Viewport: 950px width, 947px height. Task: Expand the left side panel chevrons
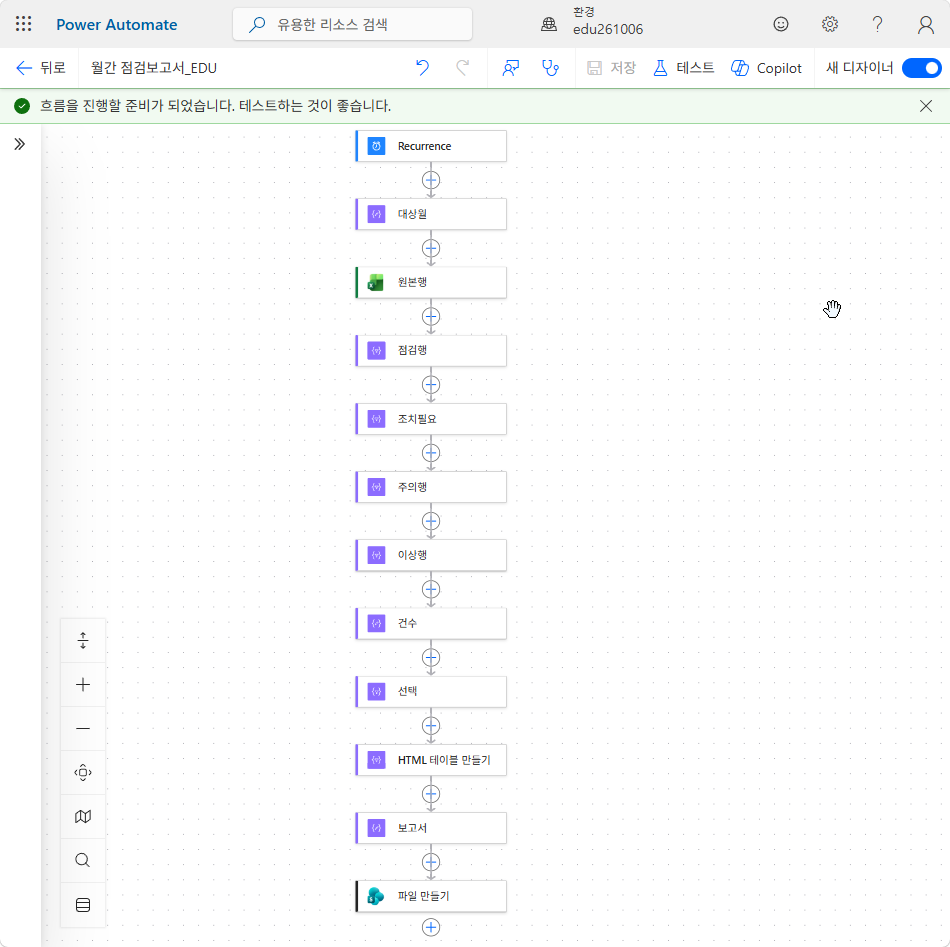pos(19,144)
